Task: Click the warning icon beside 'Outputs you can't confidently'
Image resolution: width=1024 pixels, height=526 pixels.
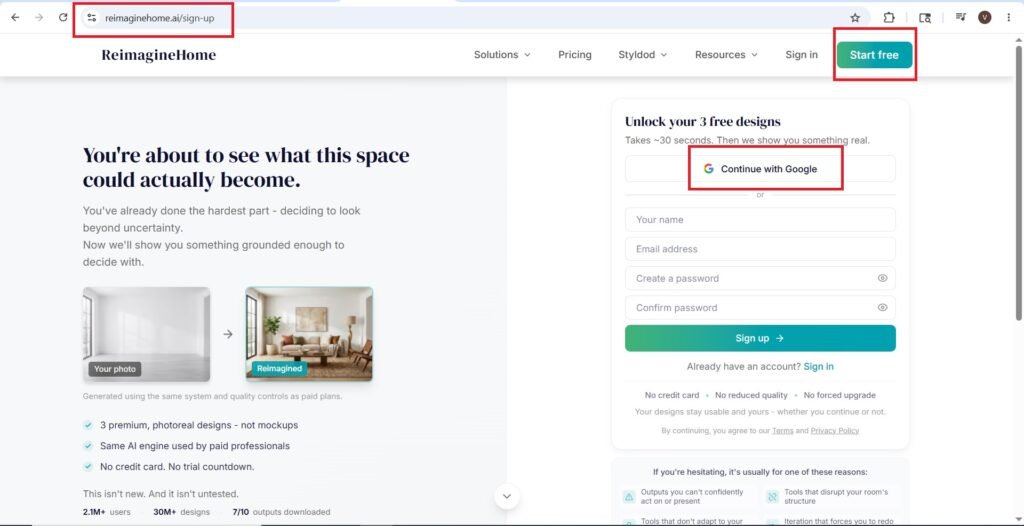Action: [x=629, y=497]
